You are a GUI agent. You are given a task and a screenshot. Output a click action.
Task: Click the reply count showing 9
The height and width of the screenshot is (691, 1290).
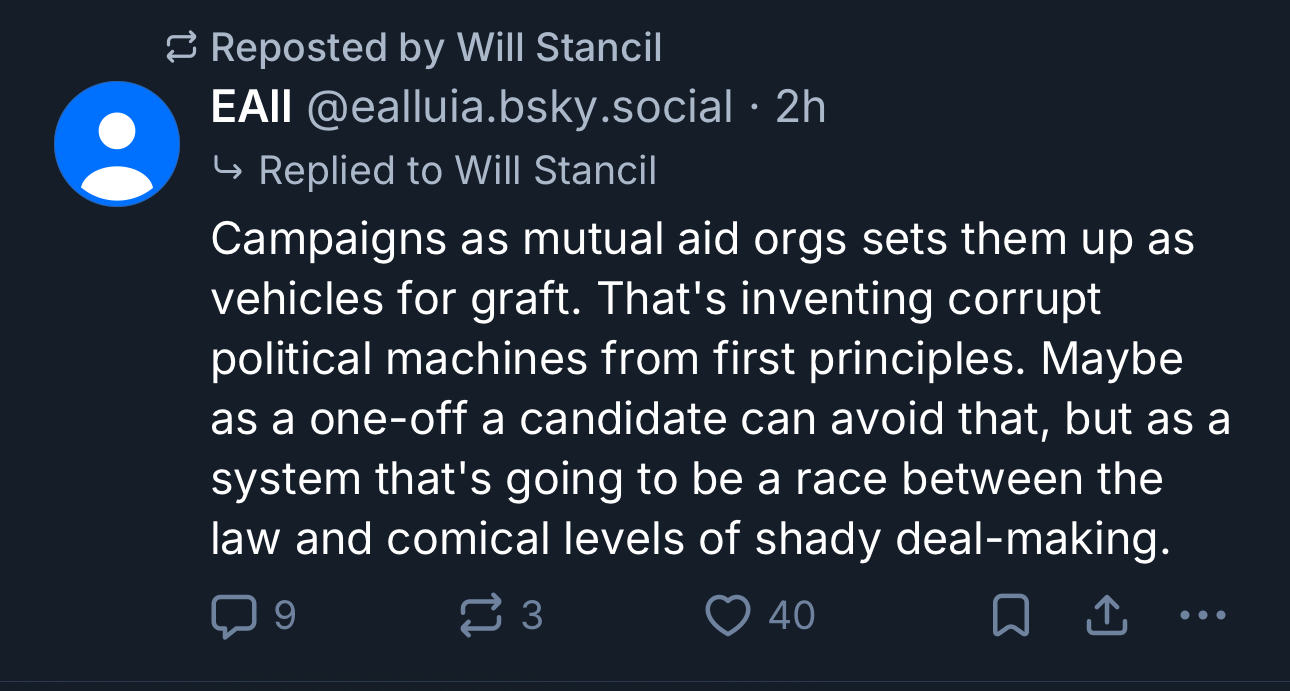(284, 616)
